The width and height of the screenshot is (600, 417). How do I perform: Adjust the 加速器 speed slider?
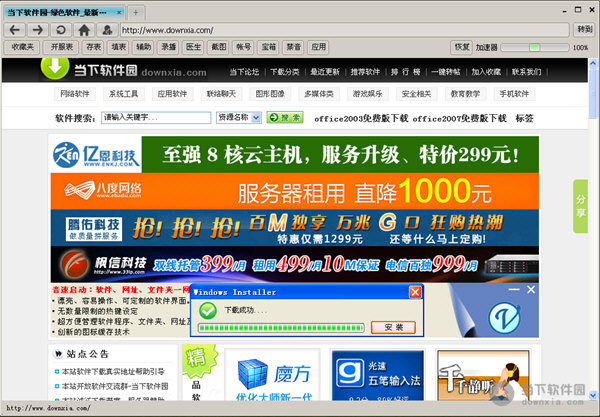coord(535,47)
